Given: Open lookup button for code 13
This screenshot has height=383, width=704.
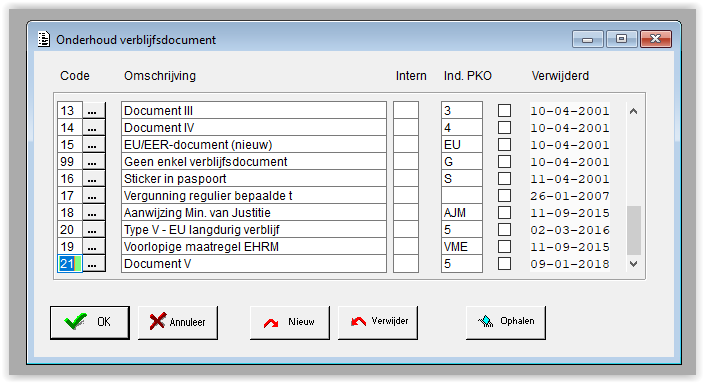Looking at the screenshot, I should (x=93, y=110).
